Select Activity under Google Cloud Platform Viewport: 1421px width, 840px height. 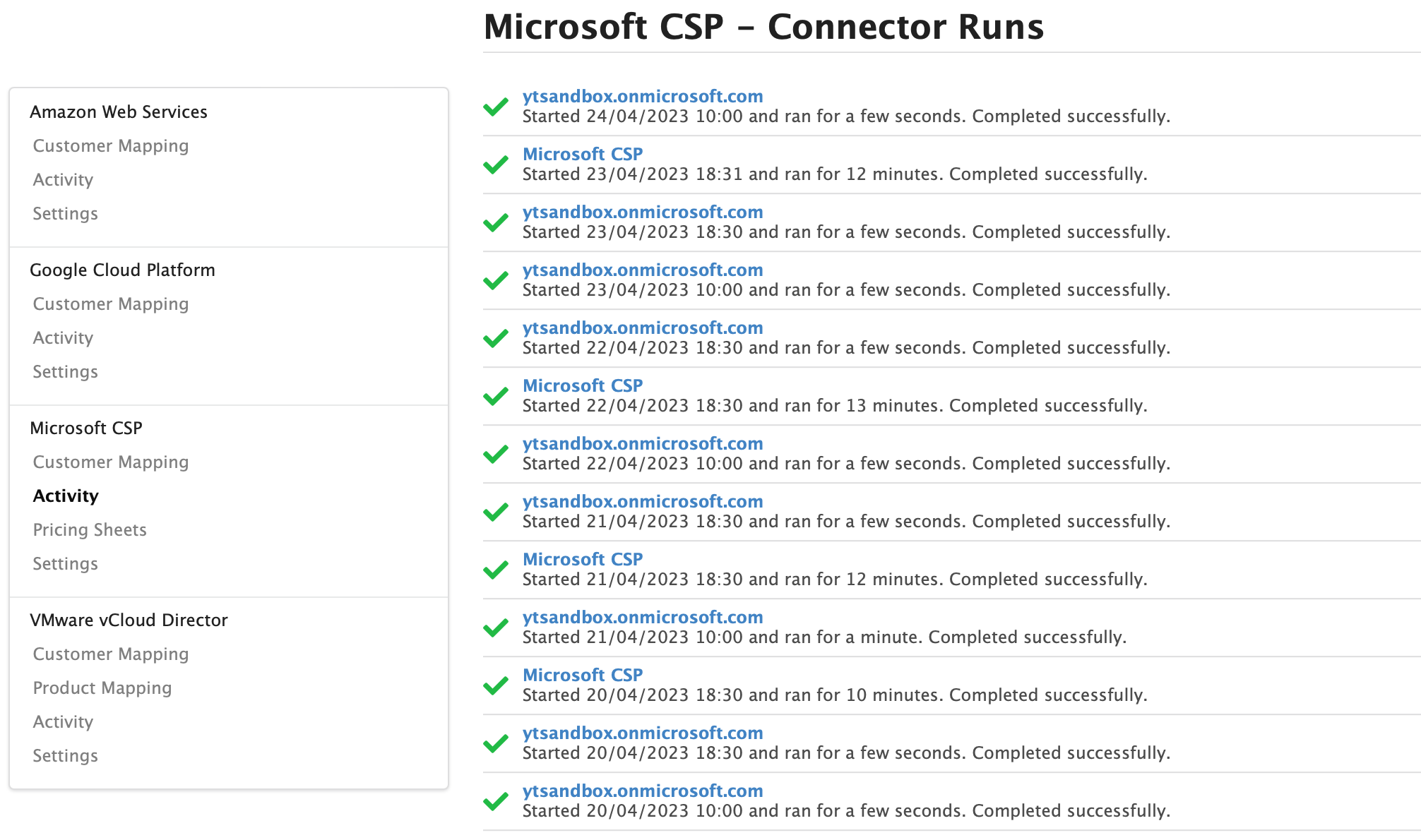click(x=63, y=337)
